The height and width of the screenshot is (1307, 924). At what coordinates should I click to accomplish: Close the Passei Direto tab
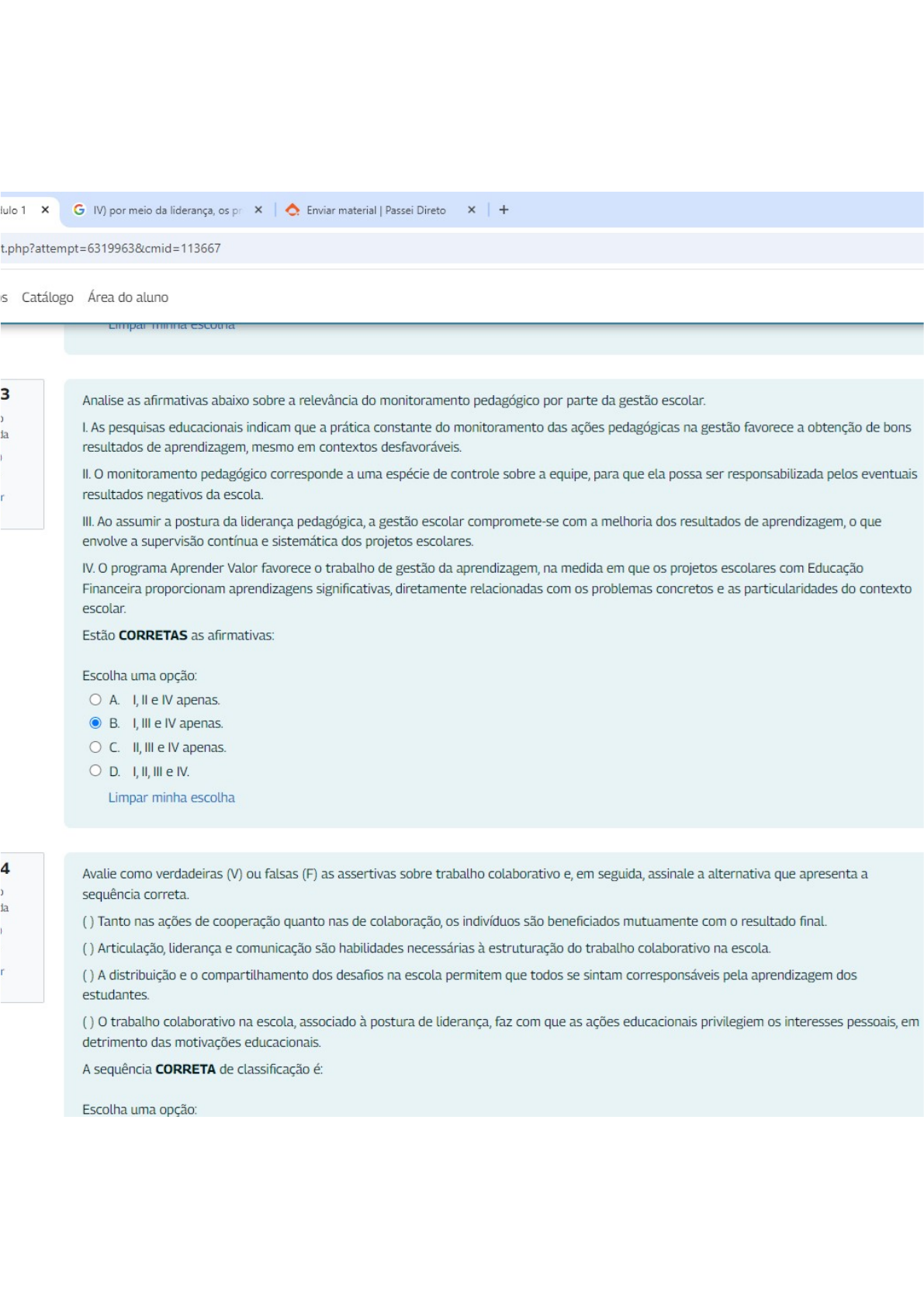[471, 210]
